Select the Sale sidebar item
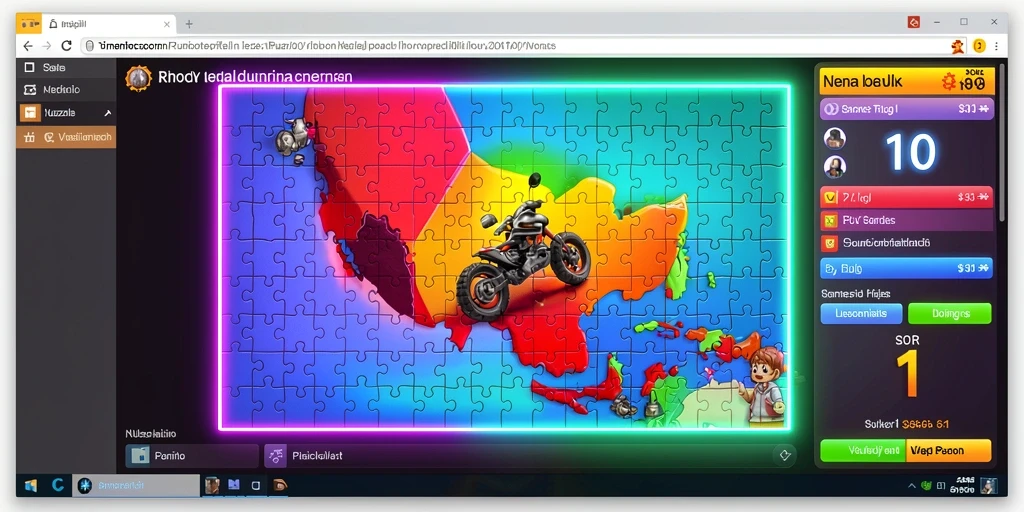The width and height of the screenshot is (1024, 512). 66,67
